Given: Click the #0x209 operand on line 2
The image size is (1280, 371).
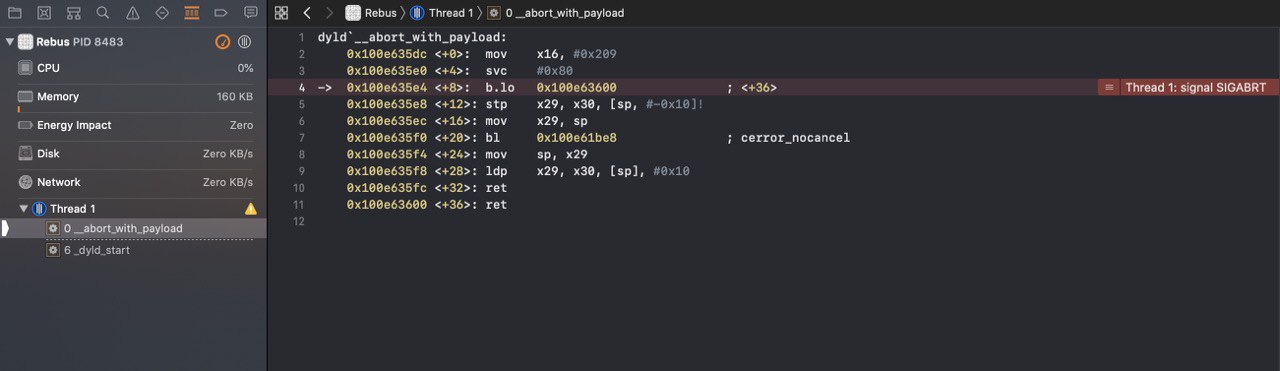Looking at the screenshot, I should pyautogui.click(x=596, y=54).
